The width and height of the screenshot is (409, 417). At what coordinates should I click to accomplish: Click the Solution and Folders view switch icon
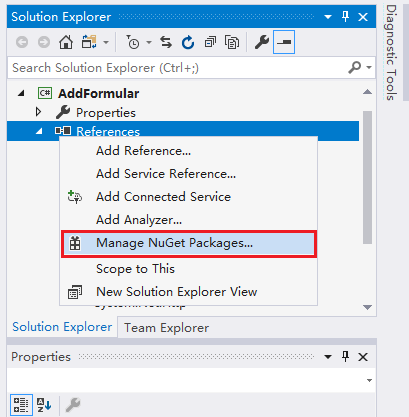point(89,42)
